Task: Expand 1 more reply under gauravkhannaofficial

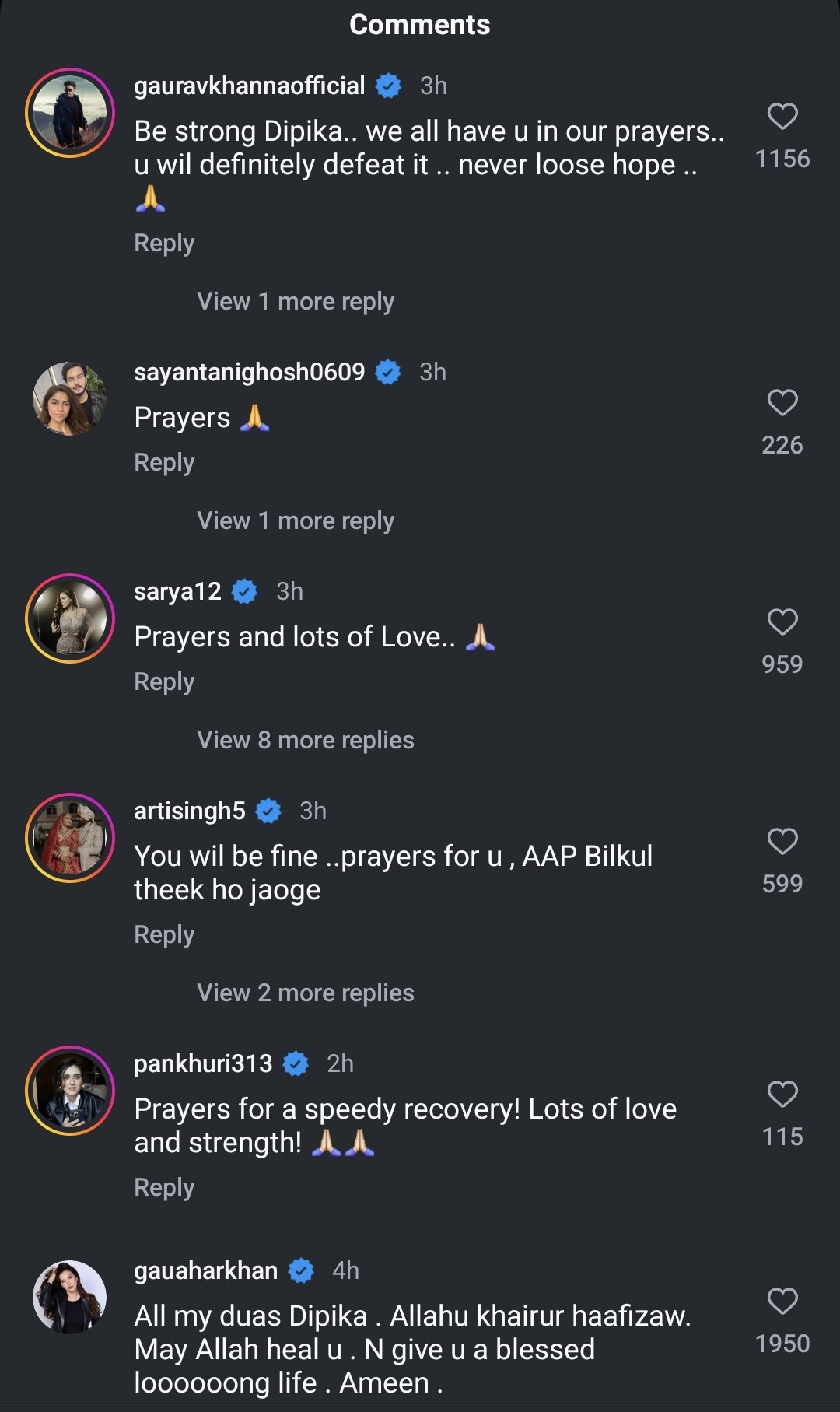Action: (296, 302)
